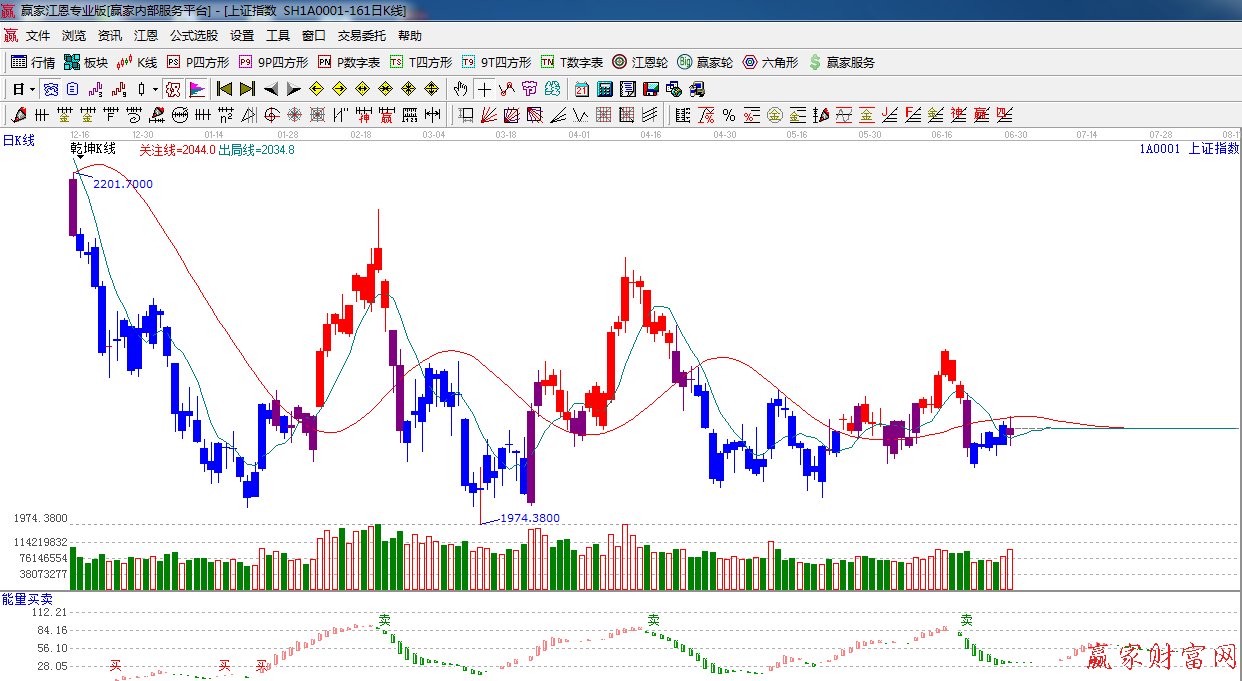Open the 江恩轮 Gann wheel tool
Image resolution: width=1242 pixels, height=681 pixels.
click(640, 62)
